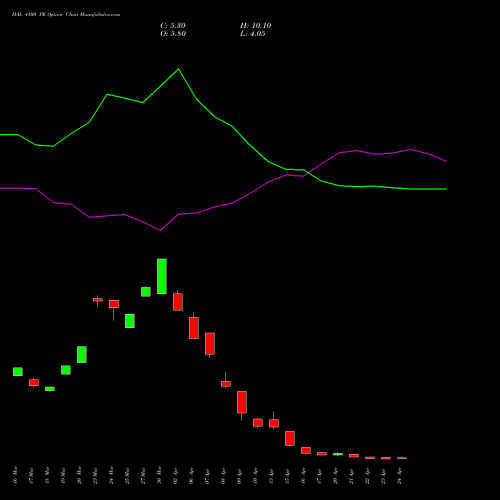Click the '16 Mar' date axis label
Viewport: 500px width, 500px height.
click(x=15, y=475)
